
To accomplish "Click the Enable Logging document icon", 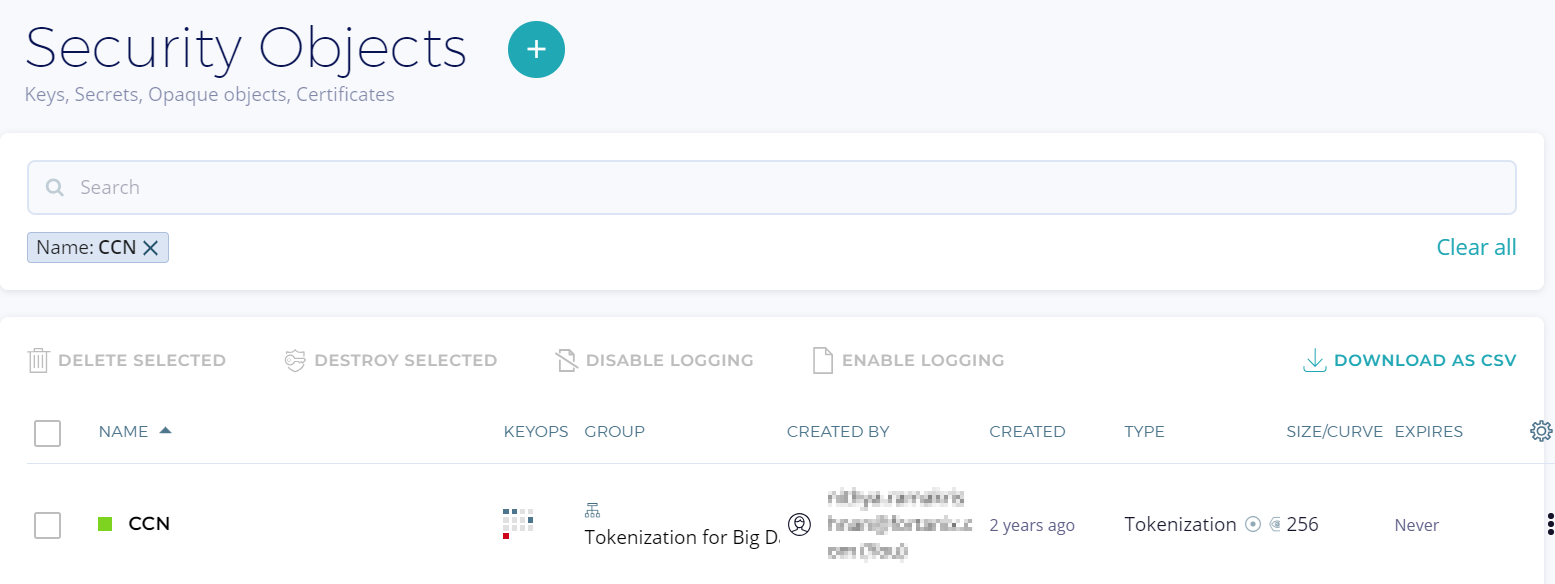I will click(x=822, y=360).
